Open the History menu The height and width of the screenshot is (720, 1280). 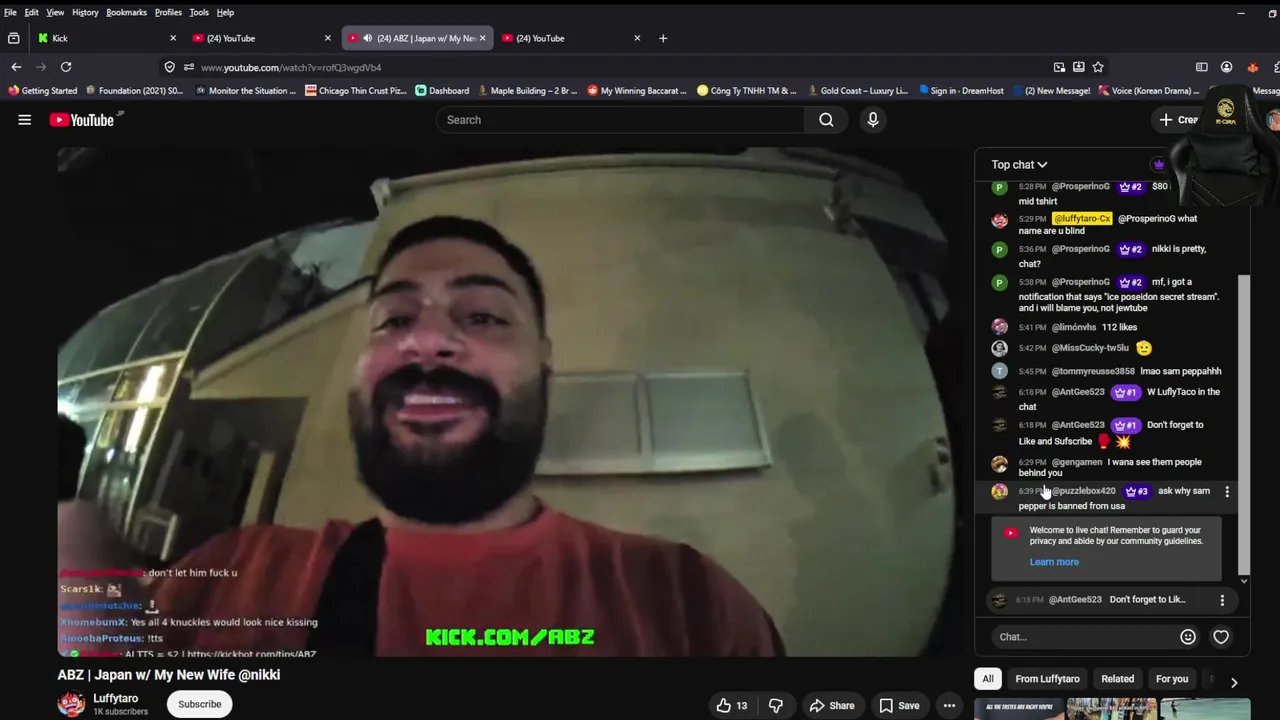(85, 12)
